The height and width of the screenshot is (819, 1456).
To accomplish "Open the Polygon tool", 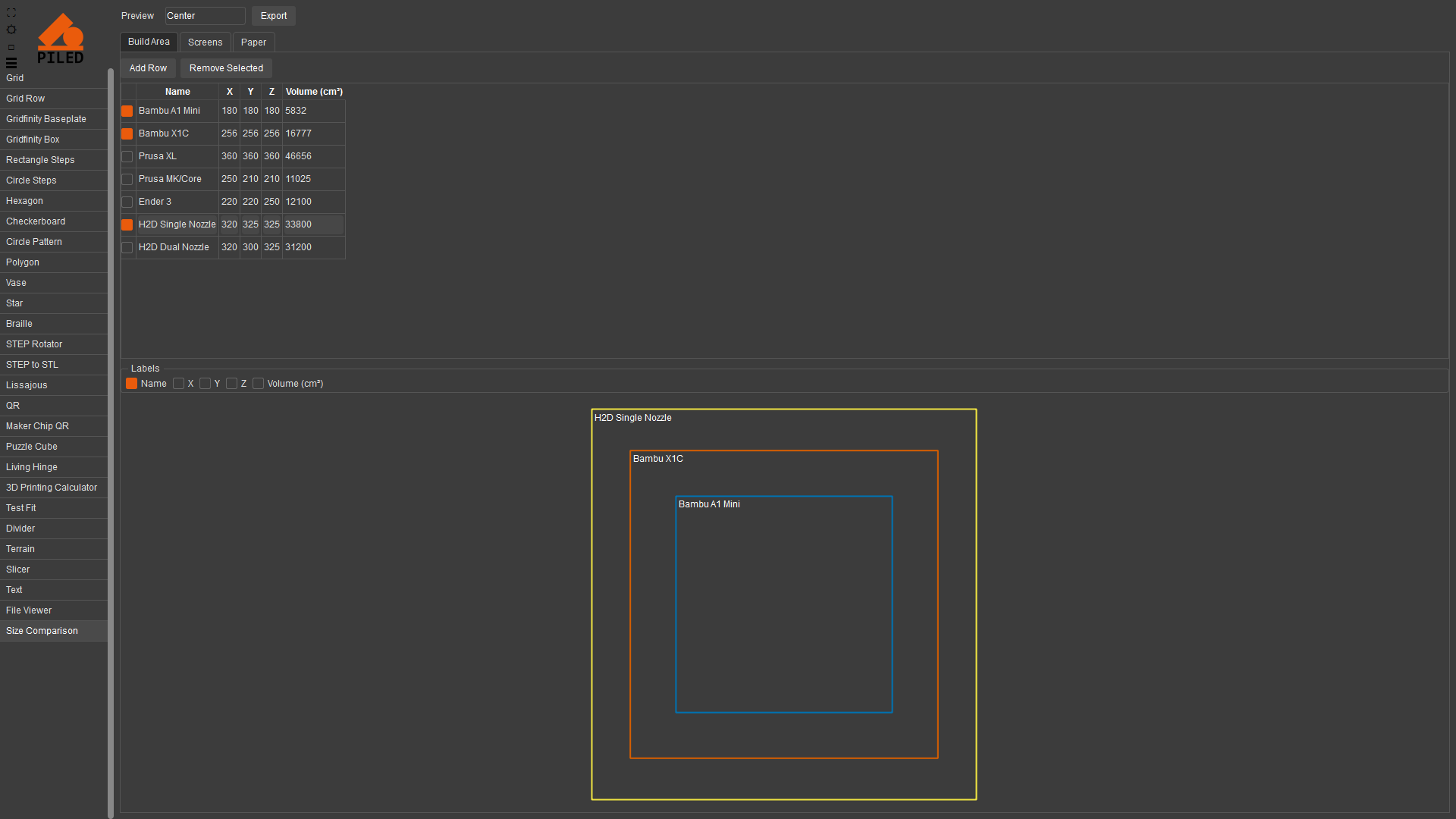I will click(54, 262).
